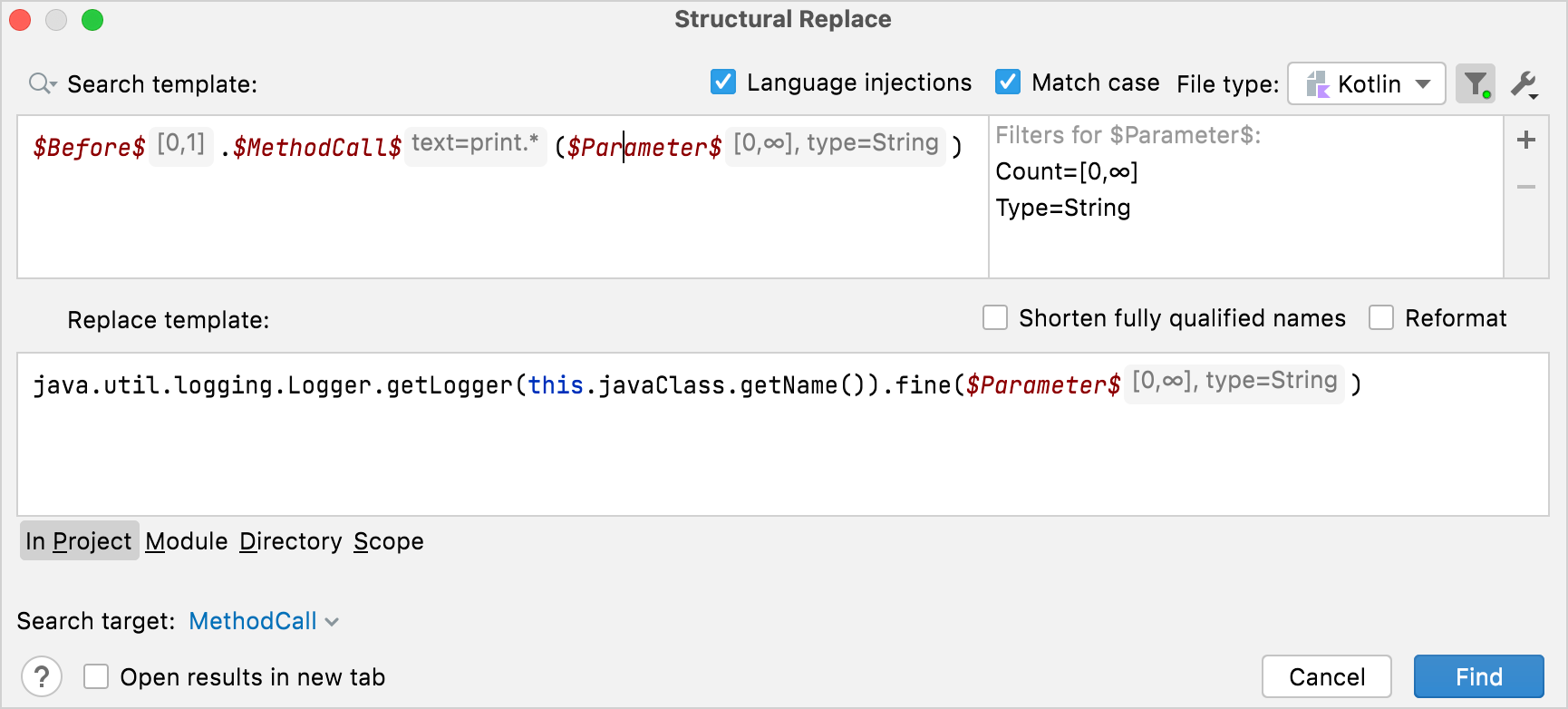Click the Find button
This screenshot has width=1568, height=709.
coord(1479,676)
